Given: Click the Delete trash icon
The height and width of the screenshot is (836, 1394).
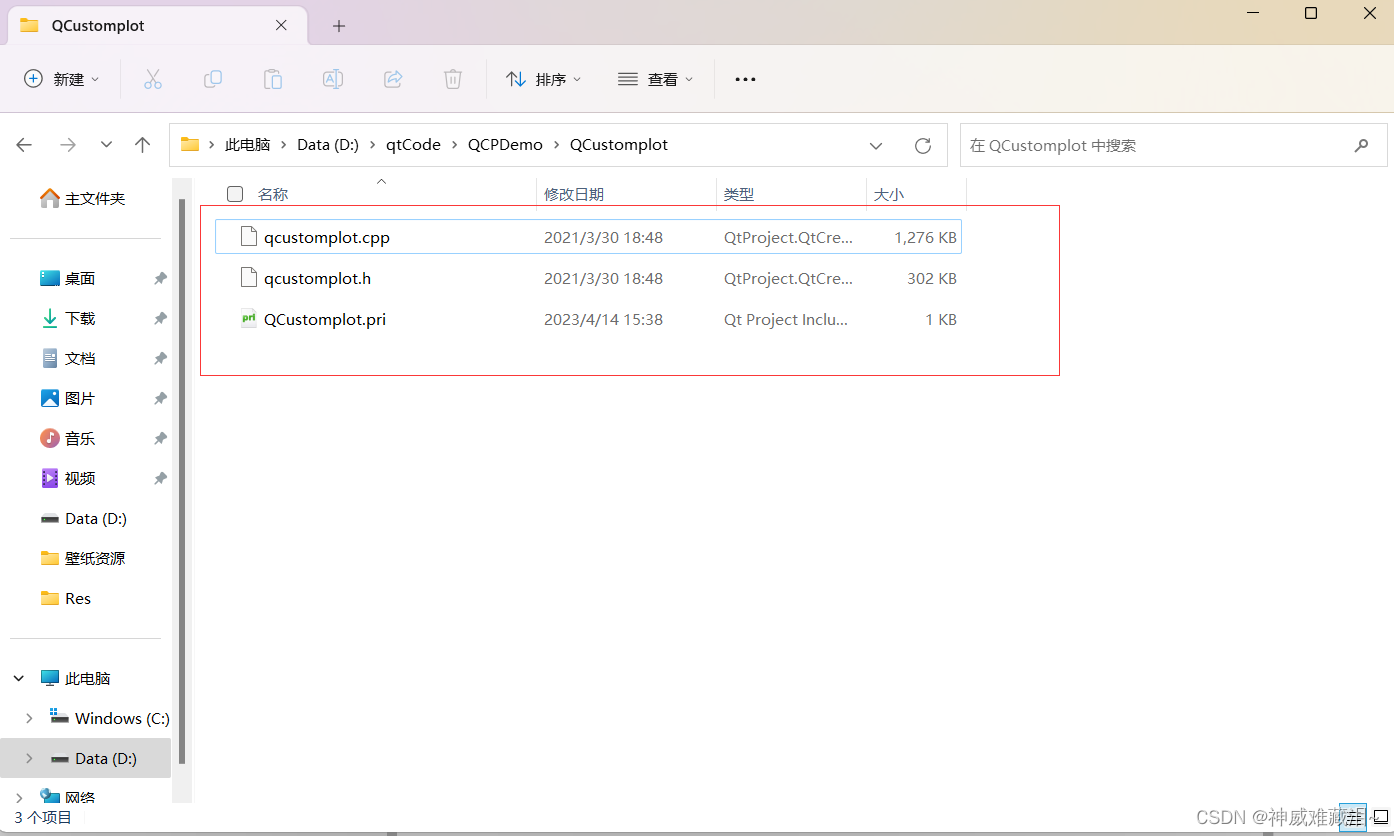Looking at the screenshot, I should [453, 79].
